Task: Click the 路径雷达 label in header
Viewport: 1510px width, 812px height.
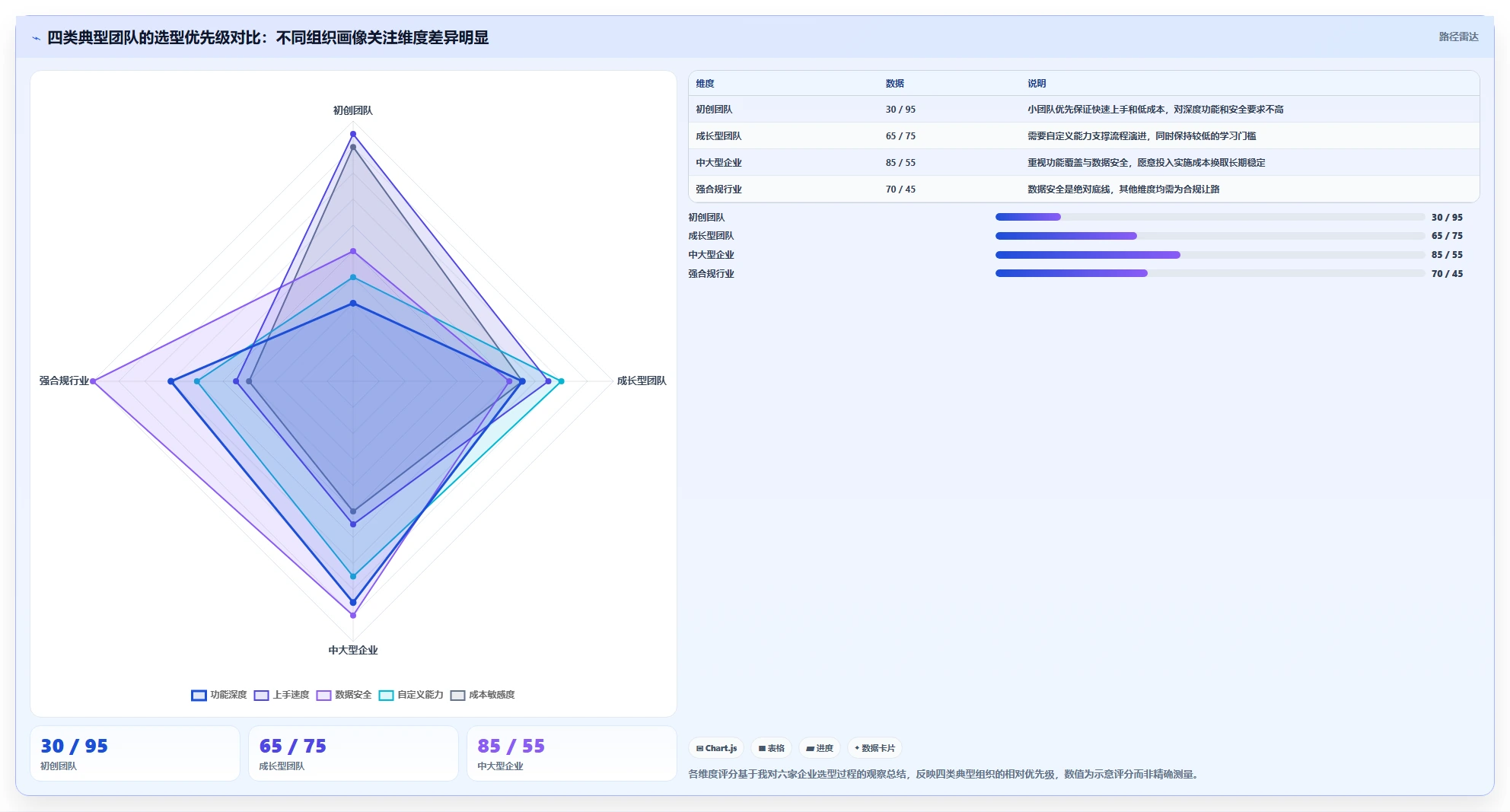Action: 1458,37
